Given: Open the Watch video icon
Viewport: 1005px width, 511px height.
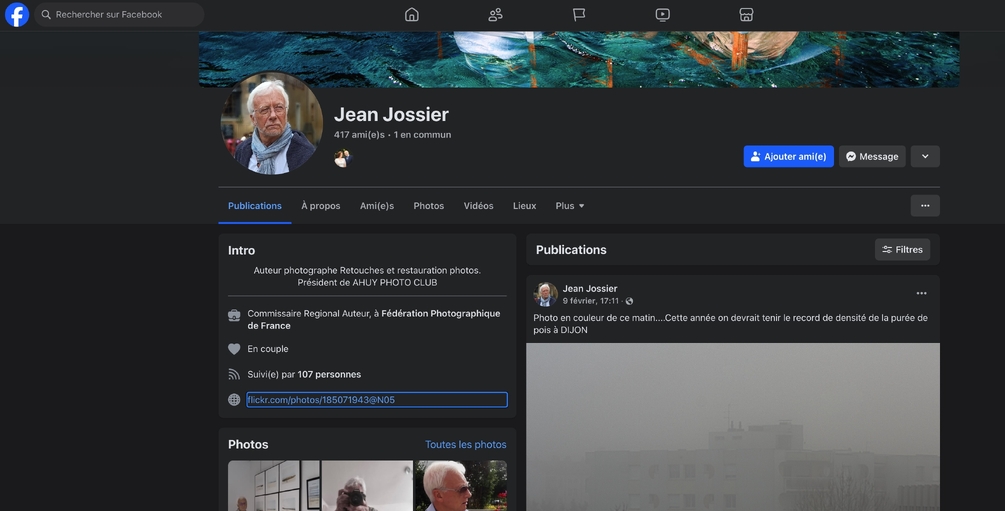Looking at the screenshot, I should click(x=662, y=15).
